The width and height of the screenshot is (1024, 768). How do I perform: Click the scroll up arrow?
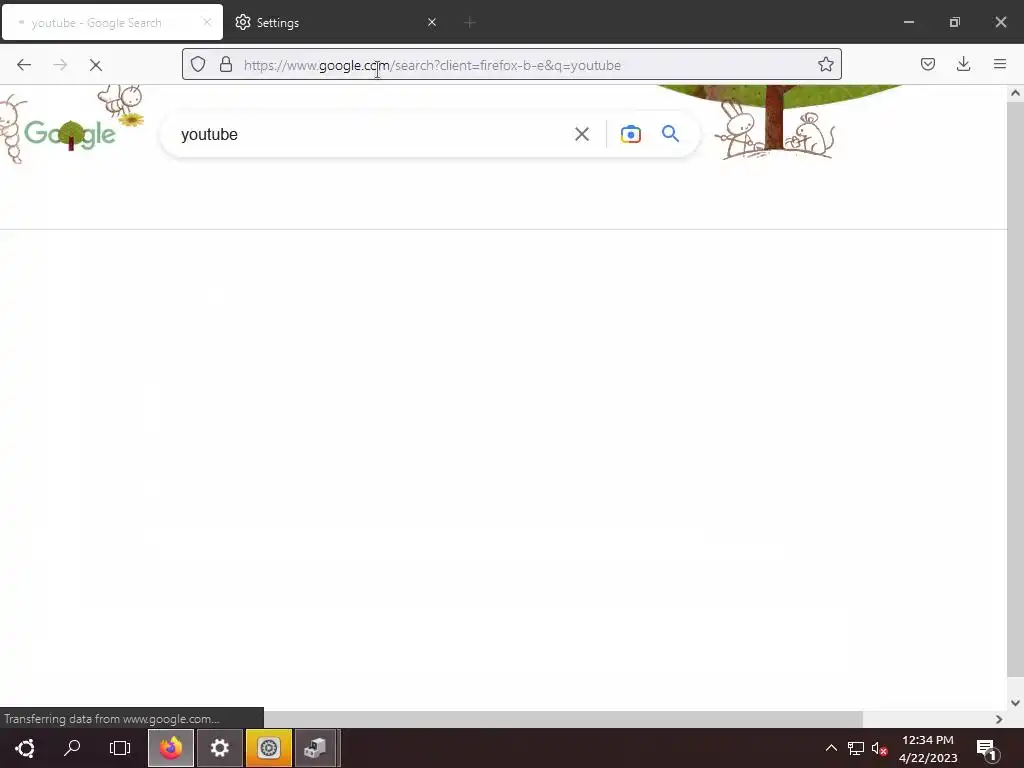[x=1015, y=93]
